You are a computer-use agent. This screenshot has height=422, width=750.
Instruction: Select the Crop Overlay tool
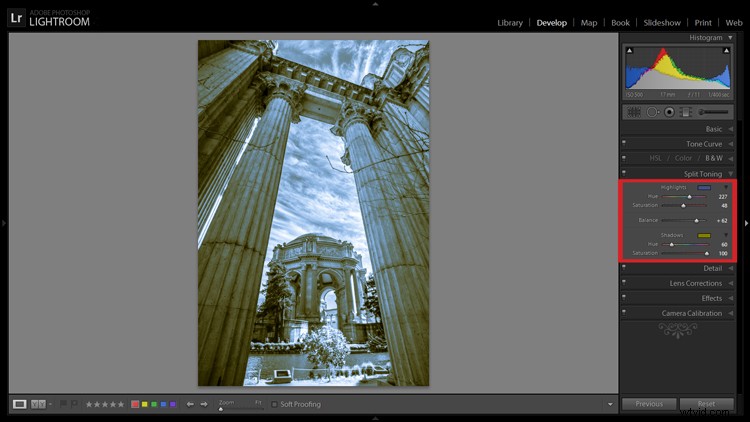(x=634, y=112)
